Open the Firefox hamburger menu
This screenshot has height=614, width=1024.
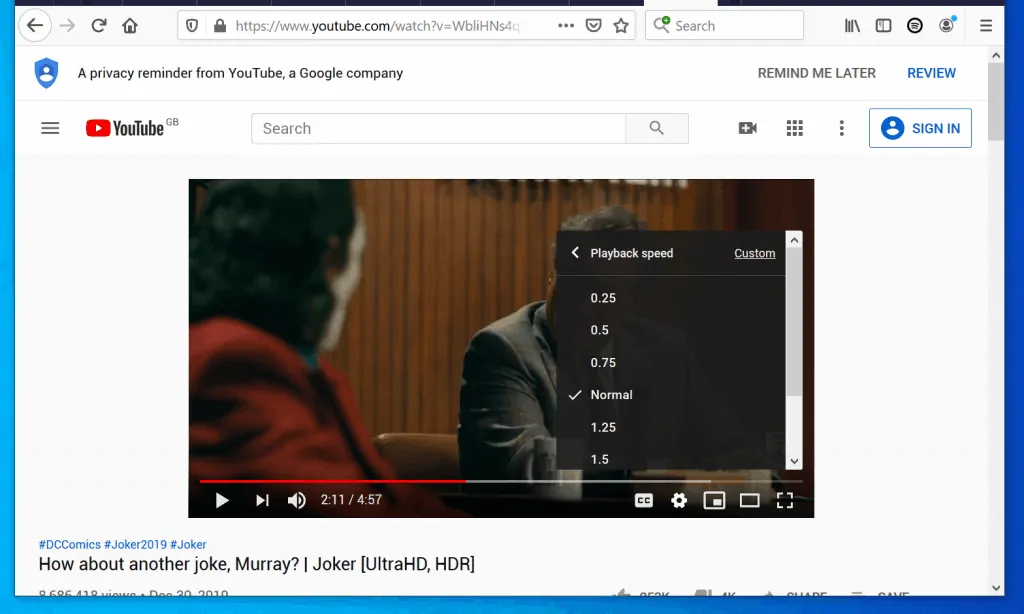point(986,25)
